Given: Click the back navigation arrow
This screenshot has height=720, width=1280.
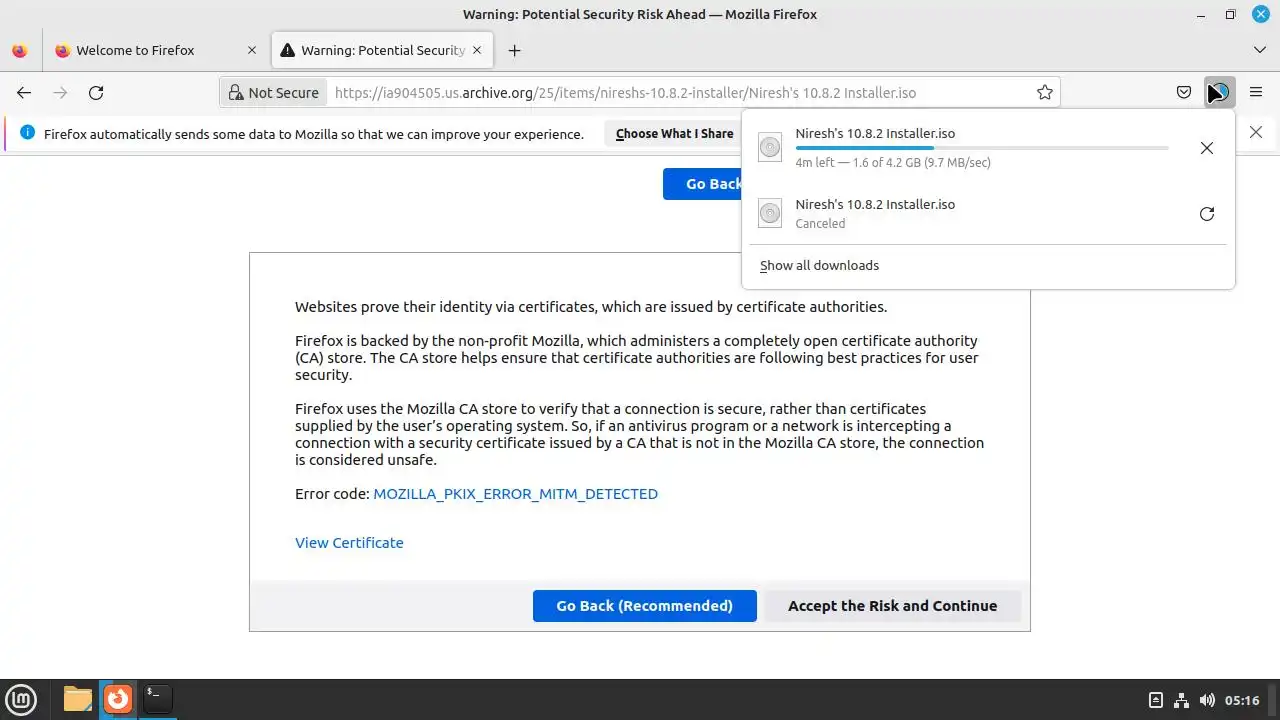Looking at the screenshot, I should 24,93.
